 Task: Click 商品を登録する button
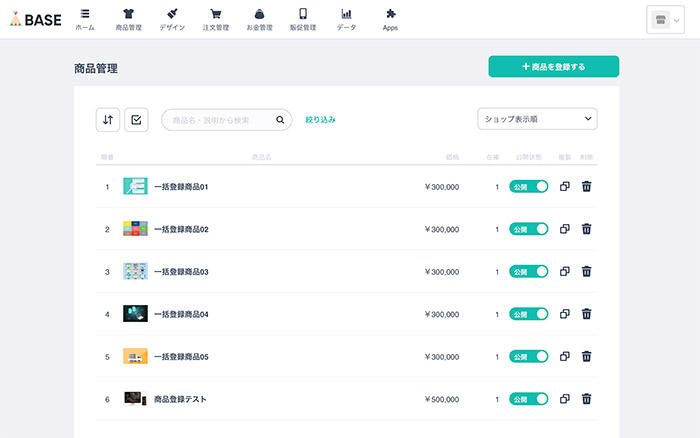(554, 67)
